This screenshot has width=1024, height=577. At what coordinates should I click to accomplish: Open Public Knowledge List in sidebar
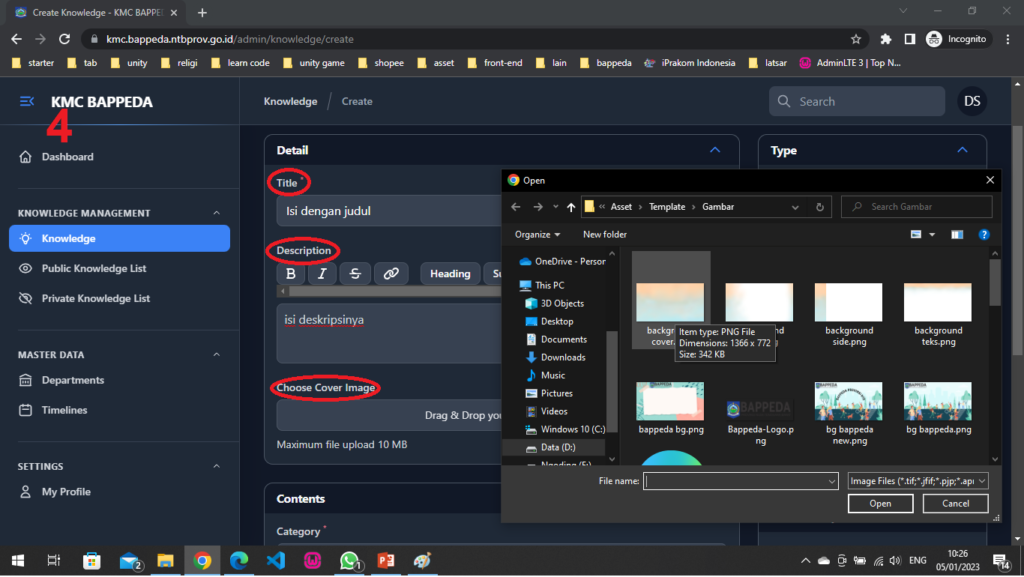[x=94, y=268]
